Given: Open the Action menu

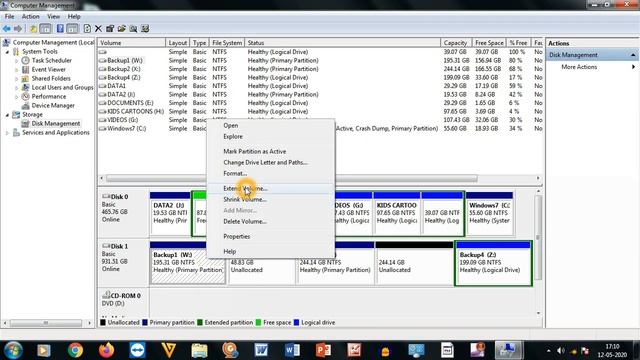Looking at the screenshot, I should click(x=31, y=16).
